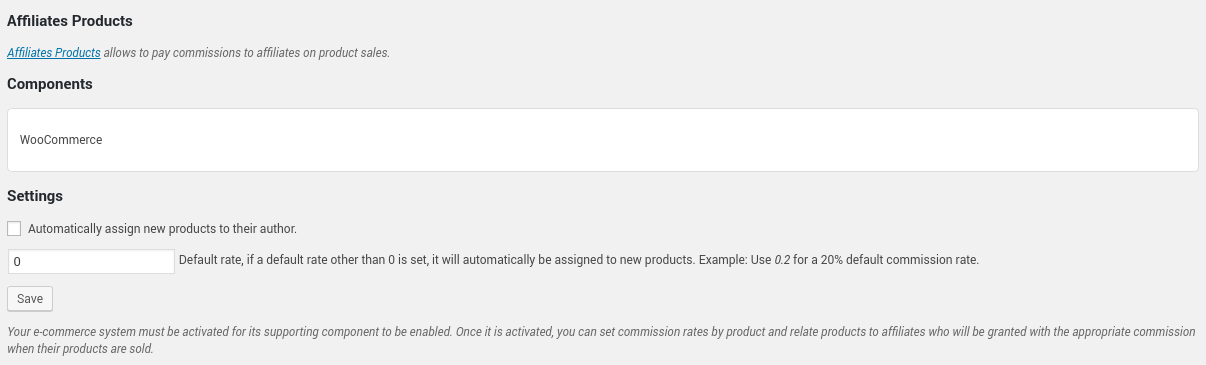
Task: Open the Affiliates Products link
Action: (x=54, y=53)
